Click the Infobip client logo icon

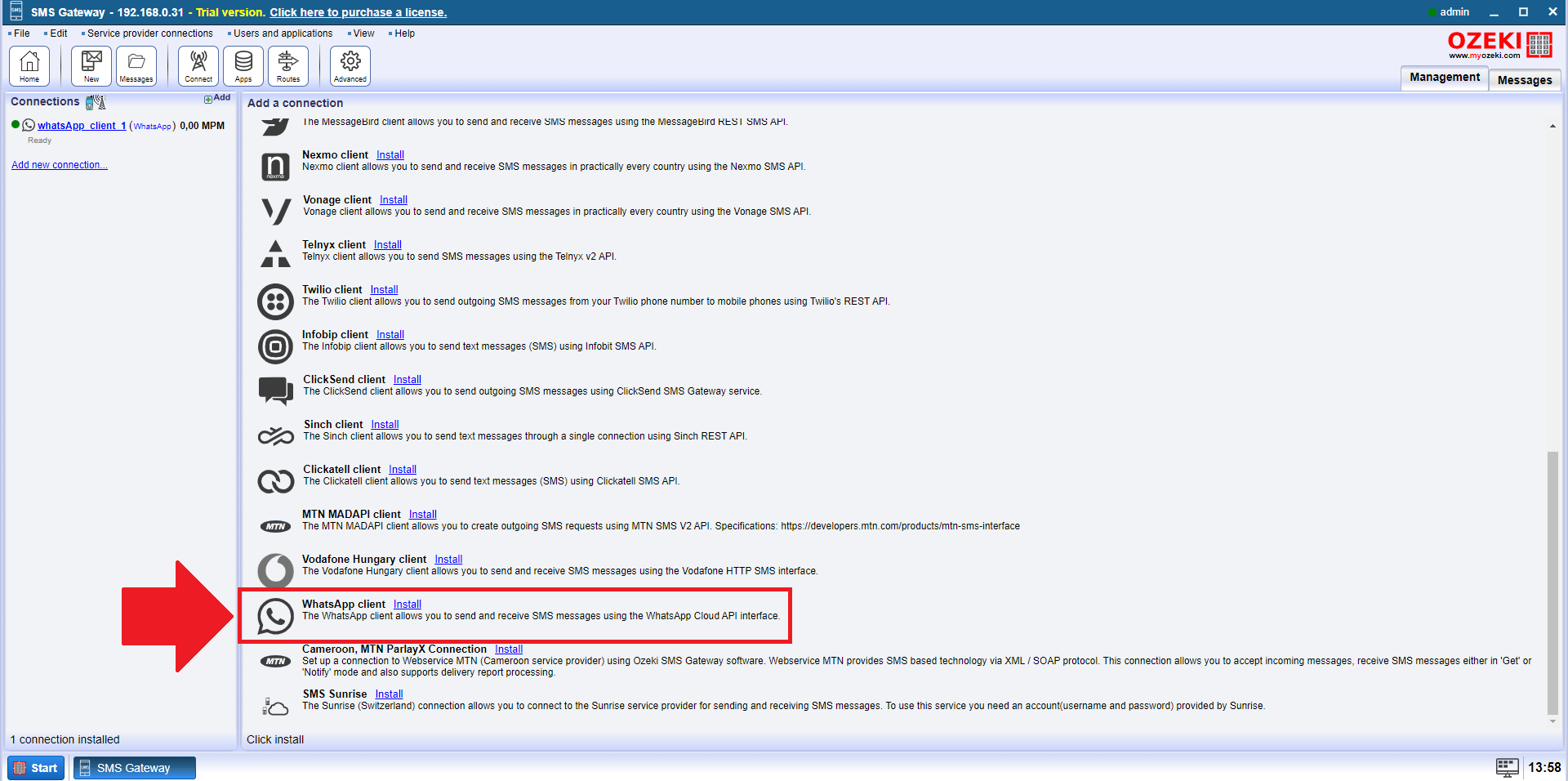275,346
